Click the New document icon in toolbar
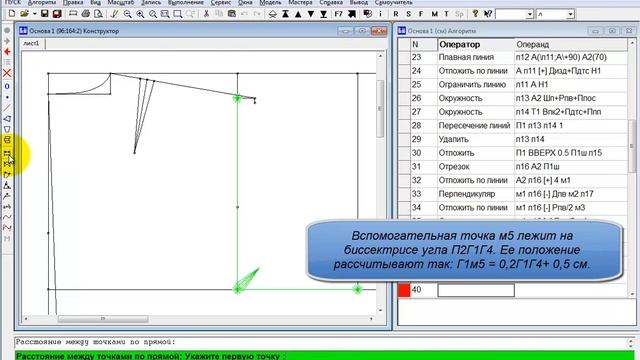The width and height of the screenshot is (640, 360). [x=12, y=14]
